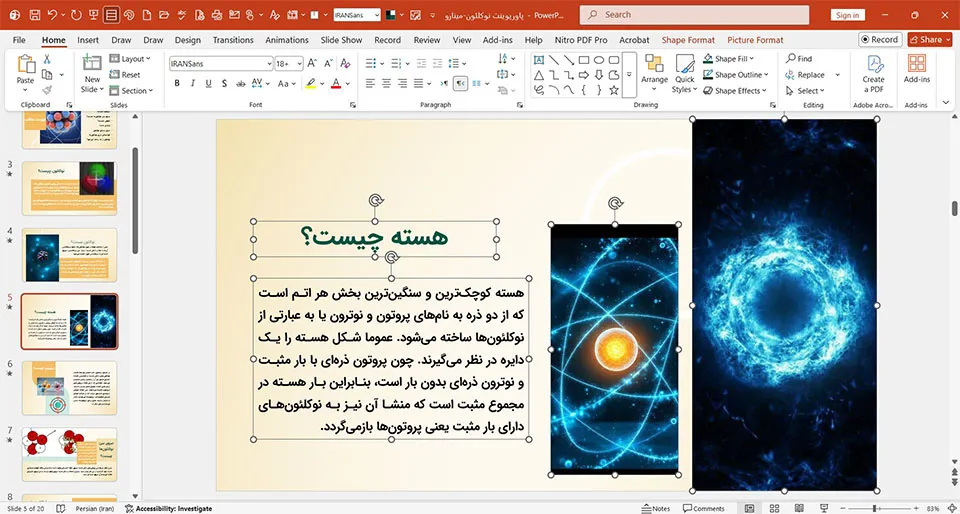Image resolution: width=960 pixels, height=514 pixels.
Task: Expand the Layout dropdown
Action: point(131,59)
